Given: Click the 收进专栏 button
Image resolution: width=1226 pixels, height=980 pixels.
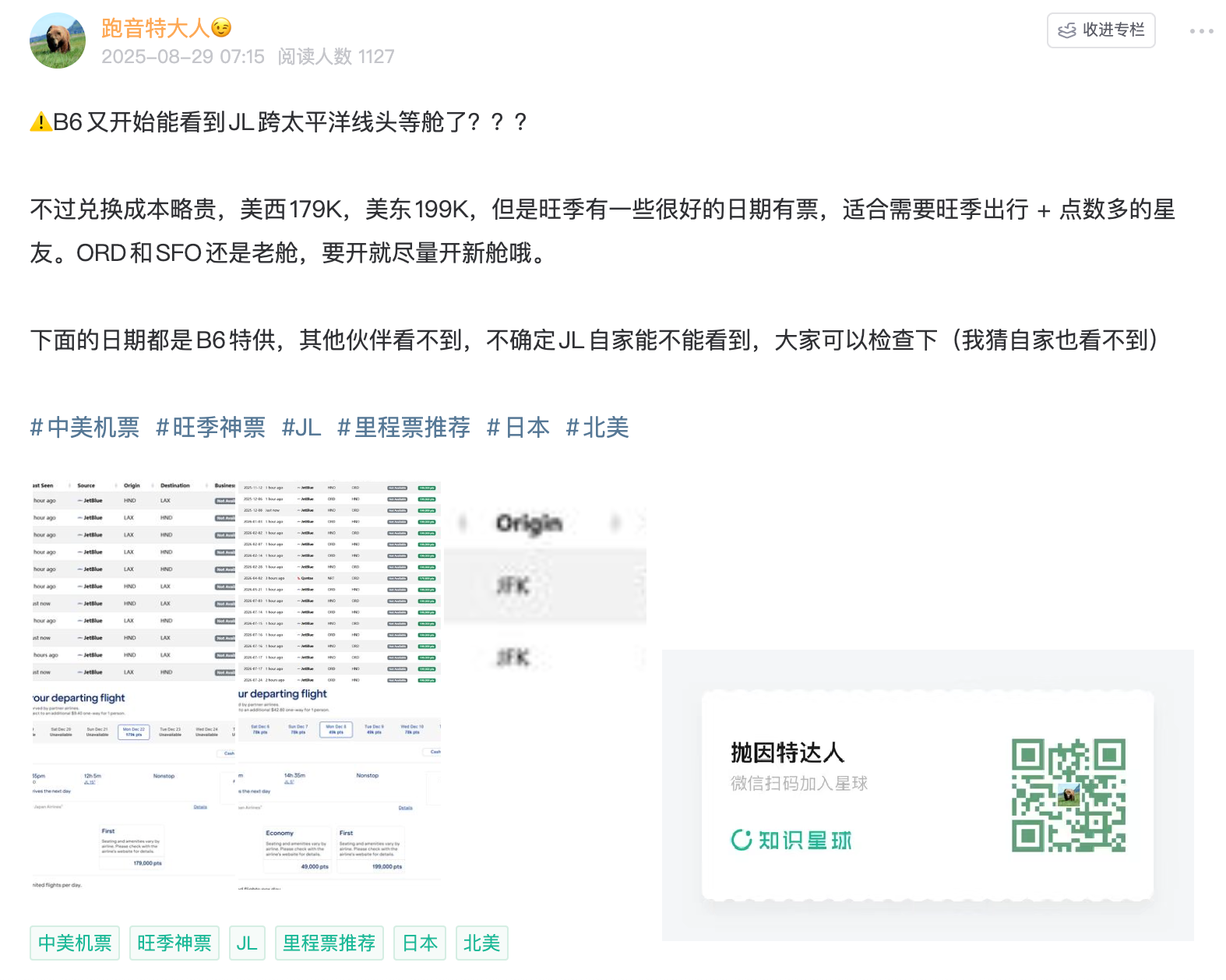Looking at the screenshot, I should [1101, 30].
